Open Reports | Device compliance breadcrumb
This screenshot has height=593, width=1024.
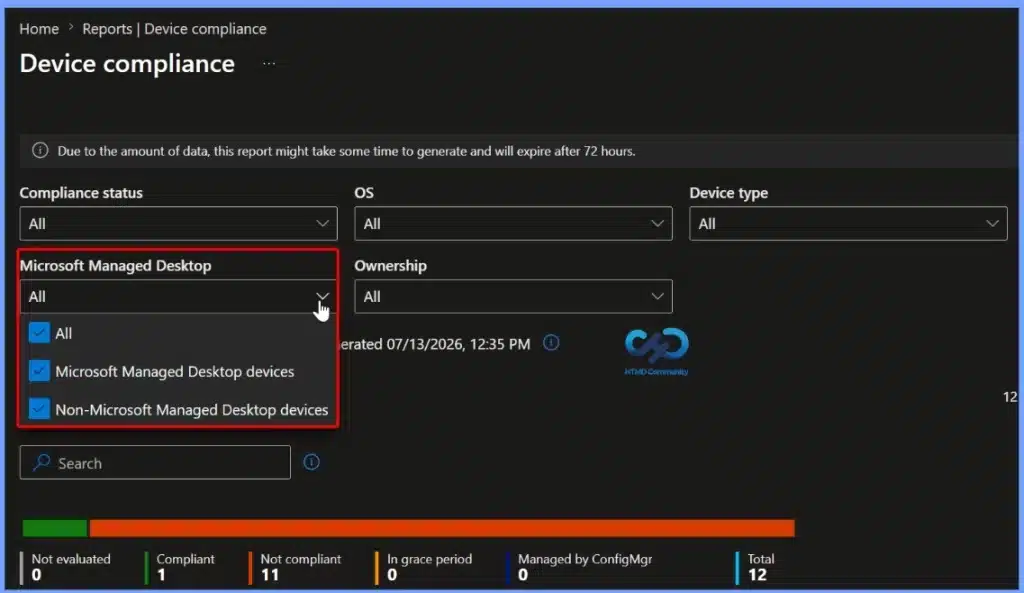pos(174,29)
